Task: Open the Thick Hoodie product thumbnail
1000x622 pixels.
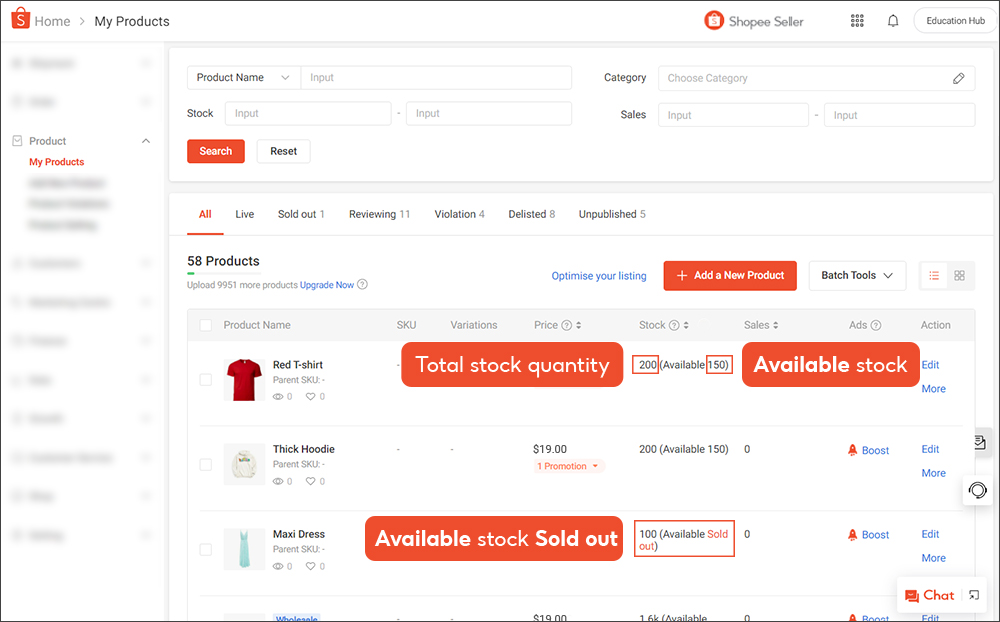Action: point(244,464)
